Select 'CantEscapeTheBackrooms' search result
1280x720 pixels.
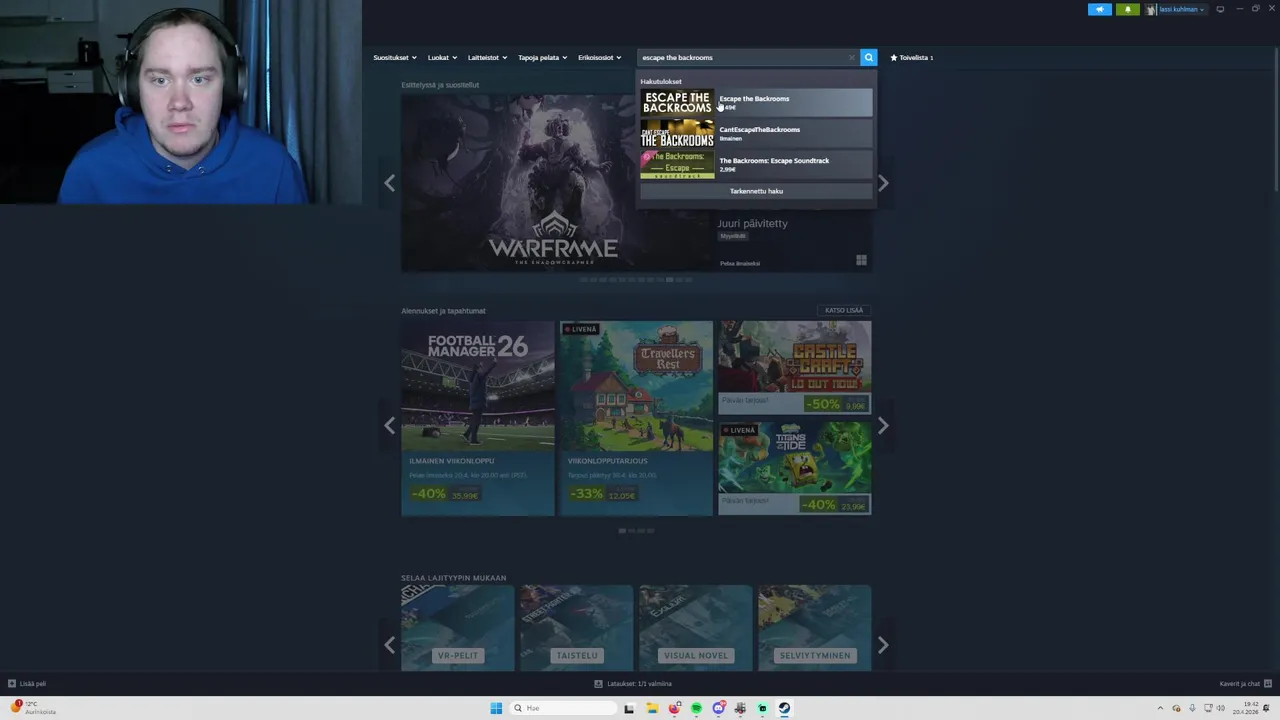coord(756,133)
